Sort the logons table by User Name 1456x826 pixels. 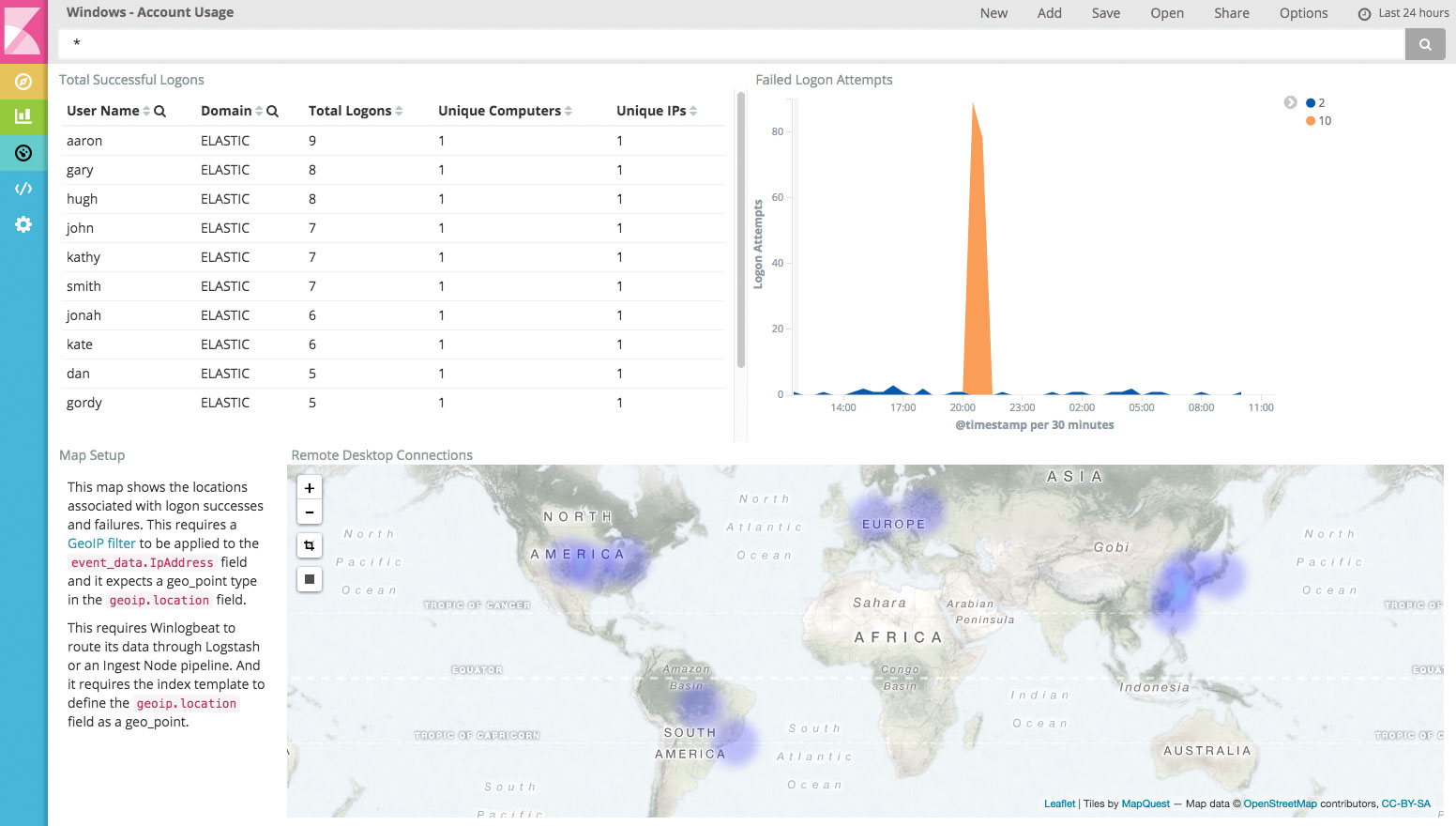click(x=149, y=110)
